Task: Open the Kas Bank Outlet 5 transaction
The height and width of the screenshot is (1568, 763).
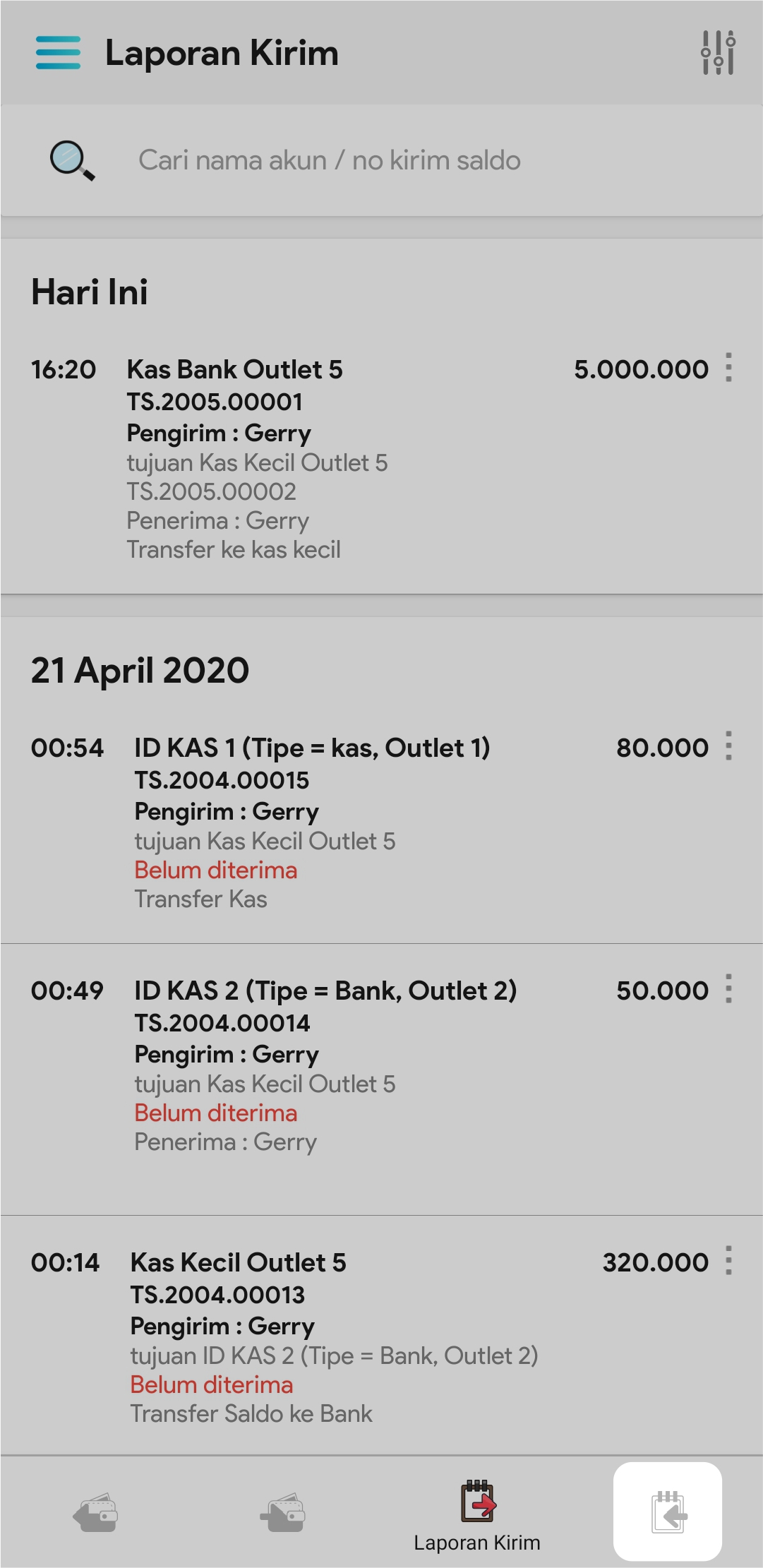Action: click(x=234, y=370)
